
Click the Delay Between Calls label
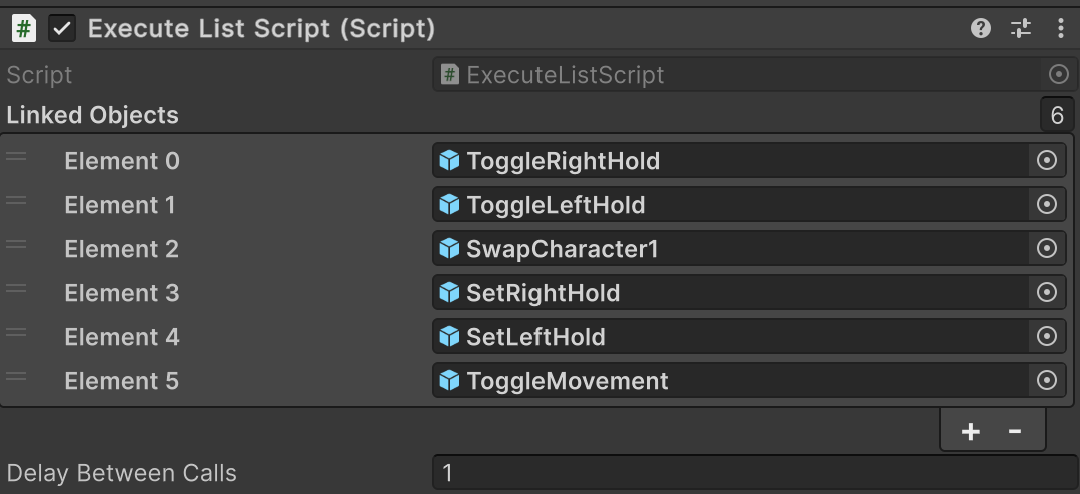(122, 473)
